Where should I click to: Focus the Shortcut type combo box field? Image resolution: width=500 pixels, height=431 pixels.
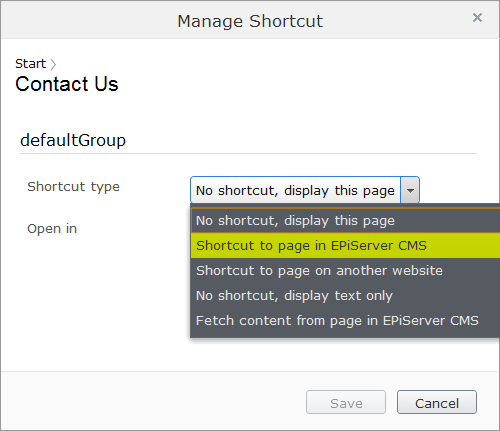(295, 190)
